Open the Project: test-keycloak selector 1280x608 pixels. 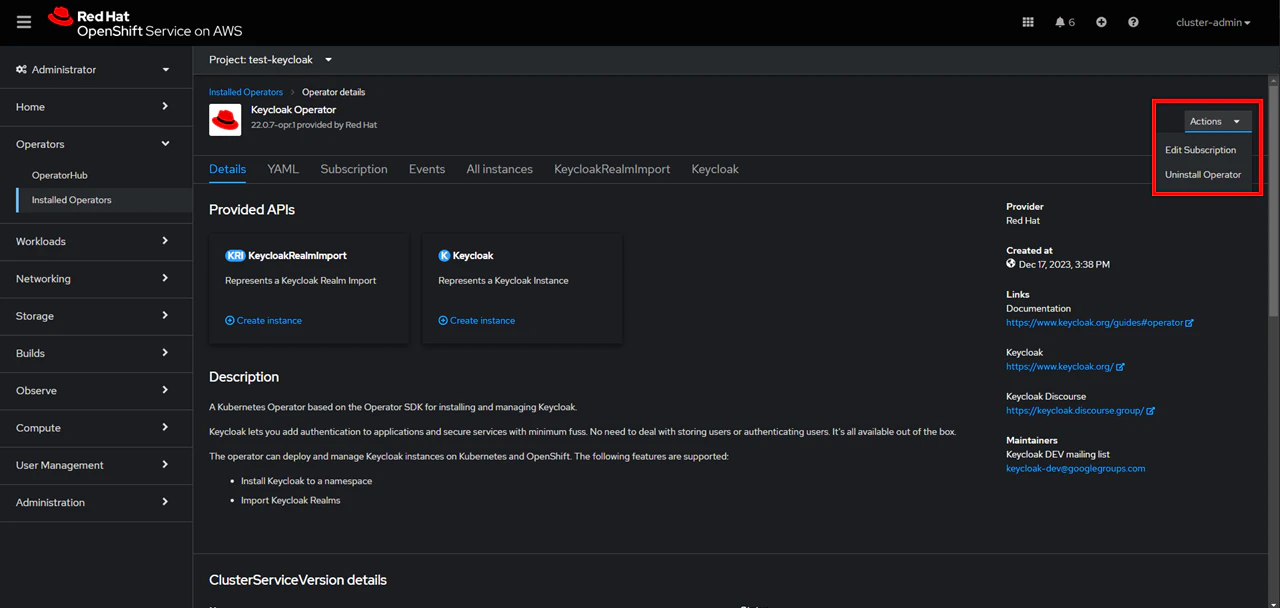pos(270,60)
